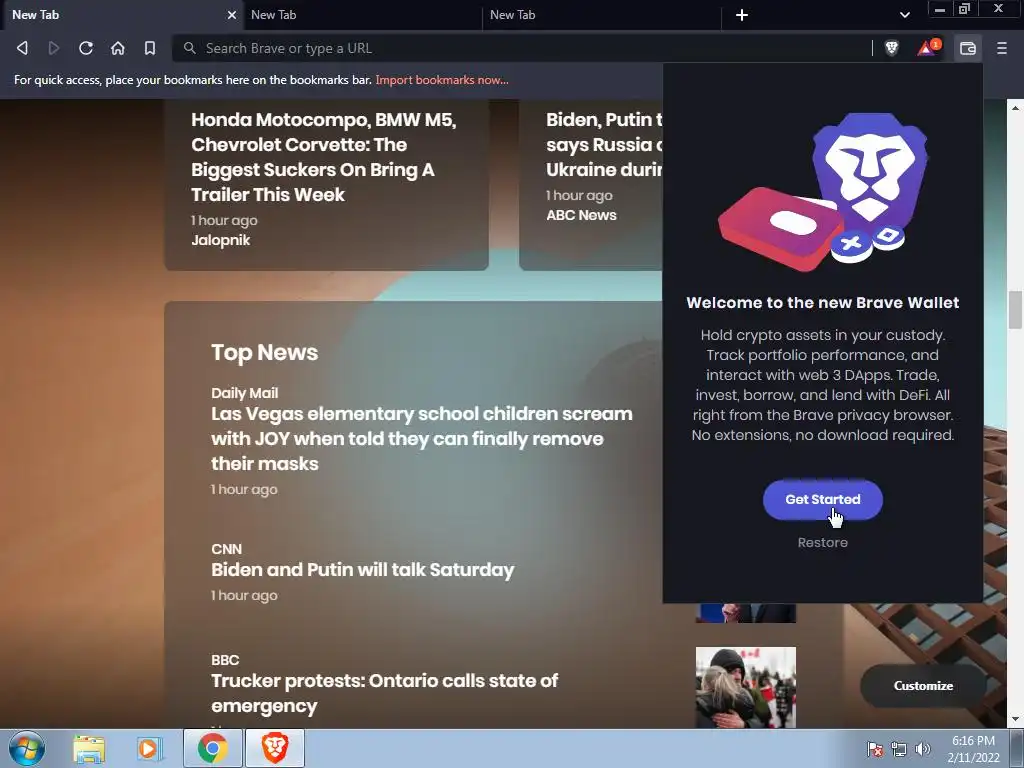Open the Honda Motocompo Jalopnik article
Screen dimensions: 1024x768
click(324, 157)
